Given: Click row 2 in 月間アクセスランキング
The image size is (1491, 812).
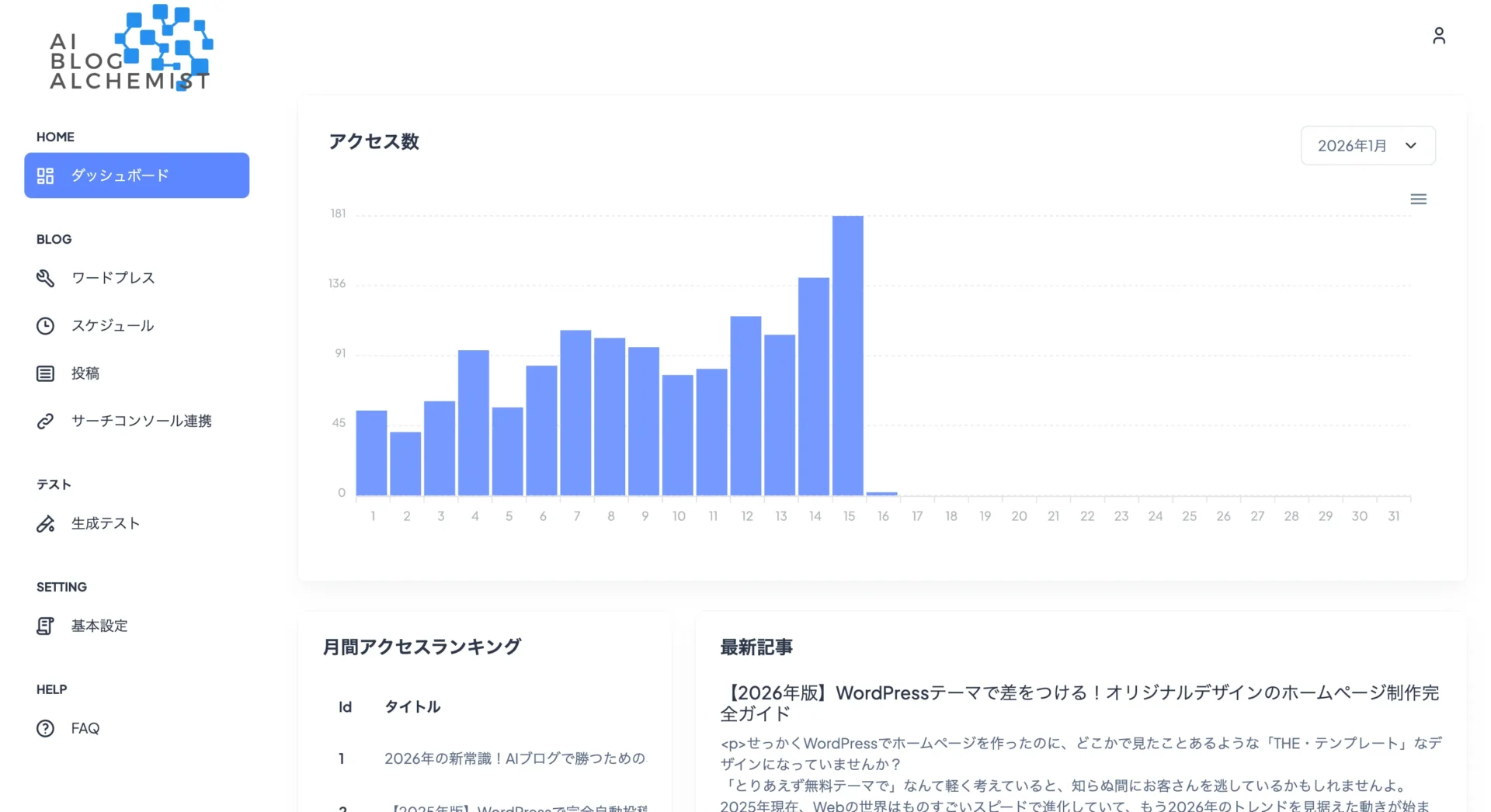Looking at the screenshot, I should [x=516, y=807].
